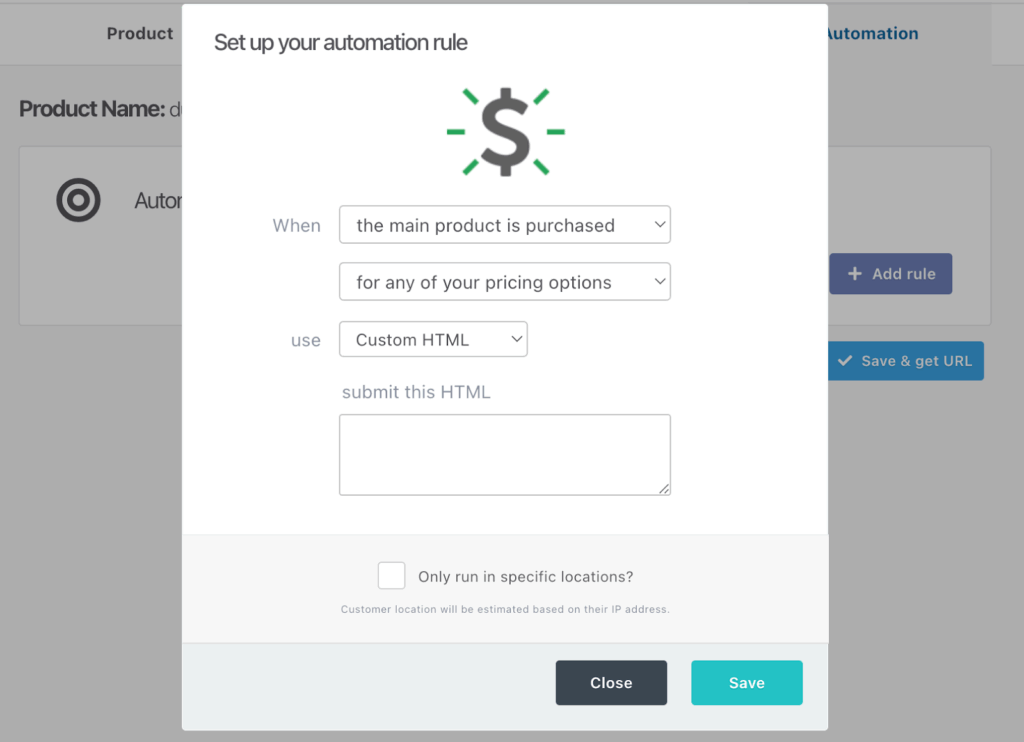Viewport: 1024px width, 742px height.
Task: Click the 'Product Name:' heading text
Action: tap(92, 109)
